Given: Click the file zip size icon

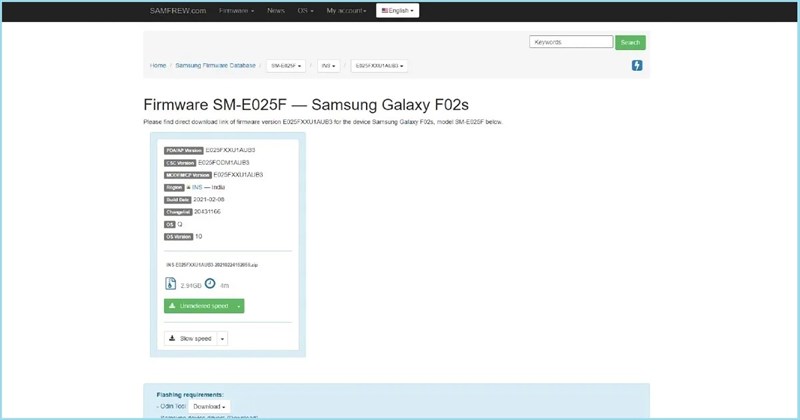Looking at the screenshot, I should tap(170, 284).
